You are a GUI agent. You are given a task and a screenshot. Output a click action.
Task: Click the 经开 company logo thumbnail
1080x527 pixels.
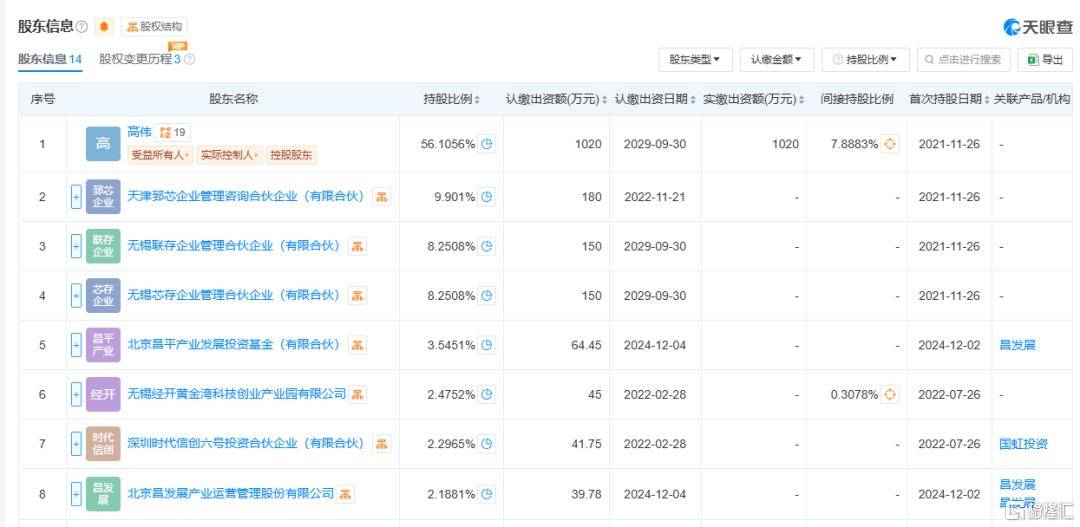[x=103, y=394]
